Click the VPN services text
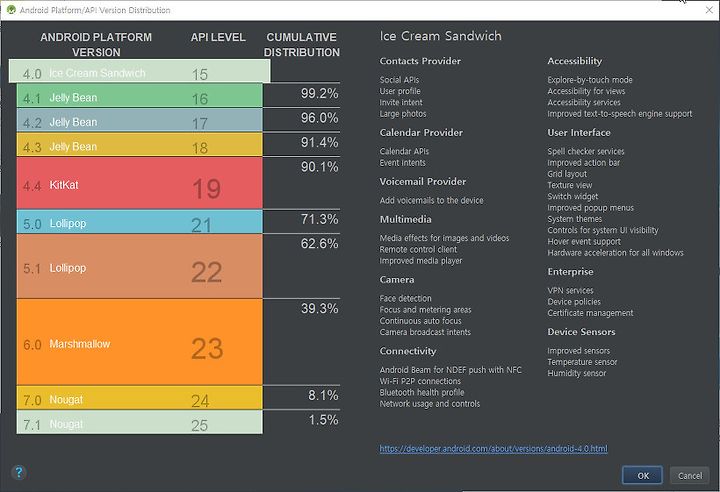 coord(570,290)
